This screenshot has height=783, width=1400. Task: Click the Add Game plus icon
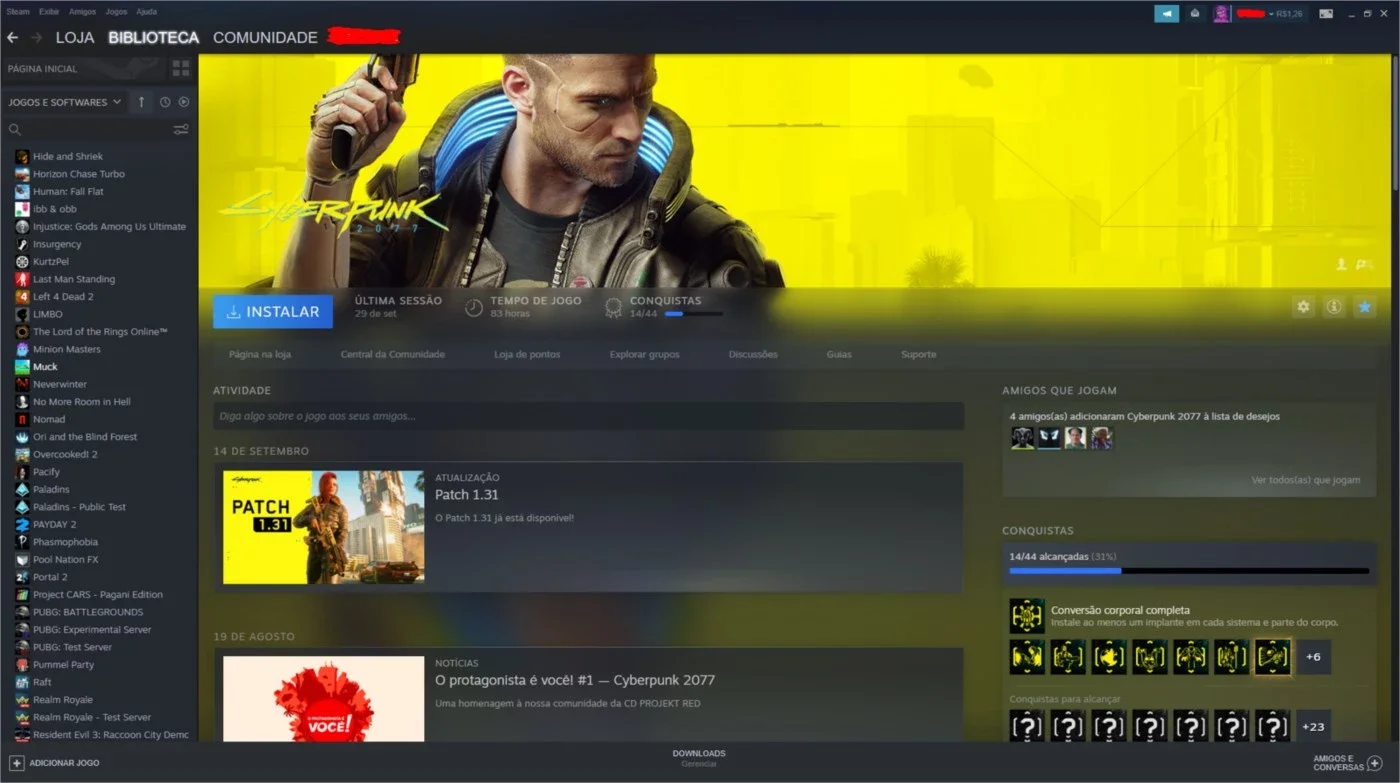point(15,763)
